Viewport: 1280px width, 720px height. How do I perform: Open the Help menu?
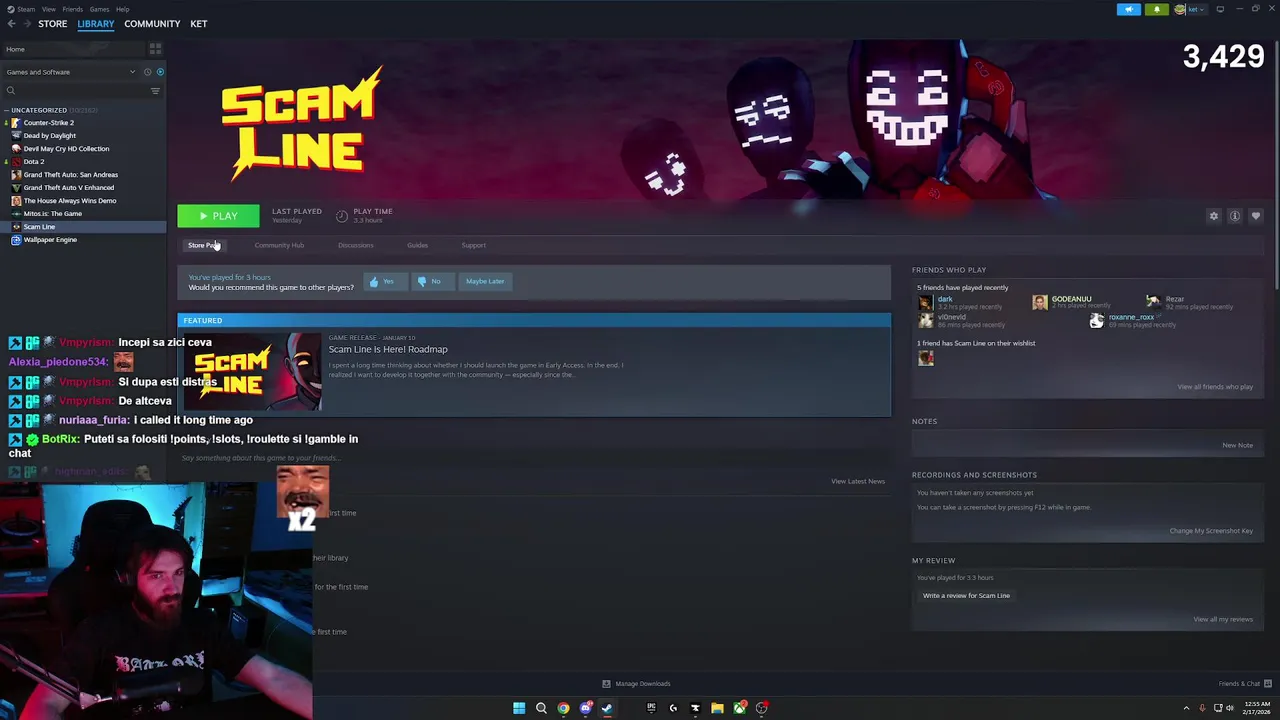click(x=122, y=9)
